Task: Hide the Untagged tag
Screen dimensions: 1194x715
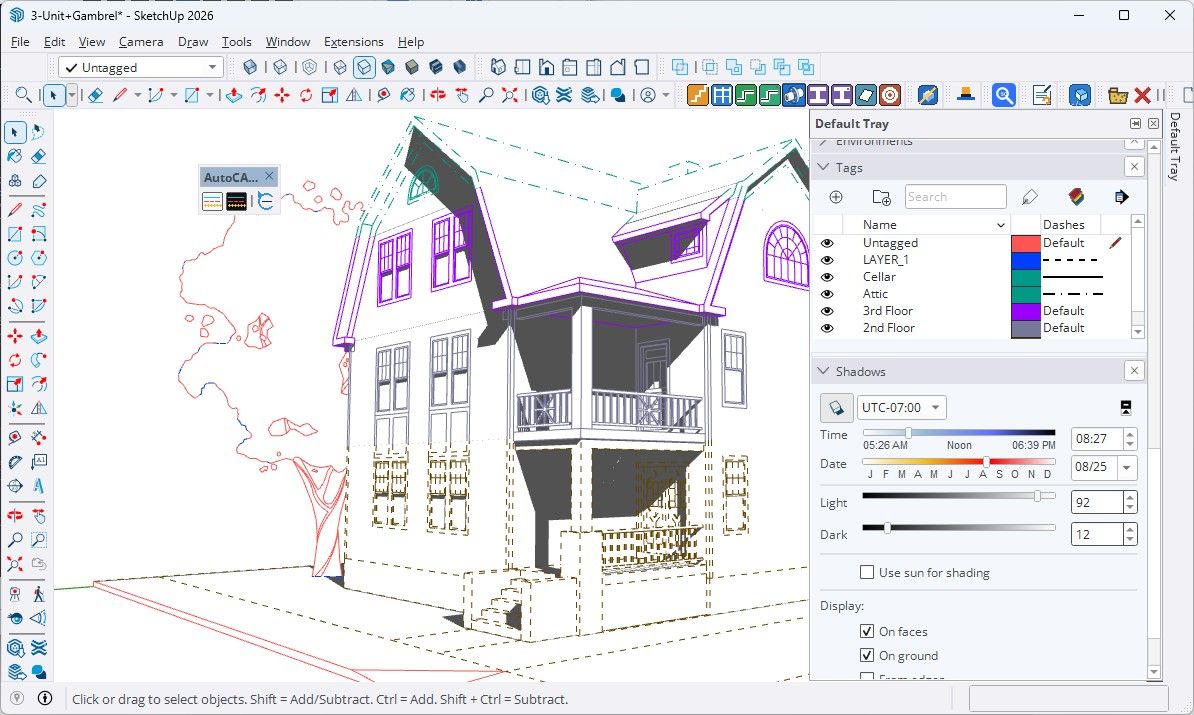Action: pos(827,243)
